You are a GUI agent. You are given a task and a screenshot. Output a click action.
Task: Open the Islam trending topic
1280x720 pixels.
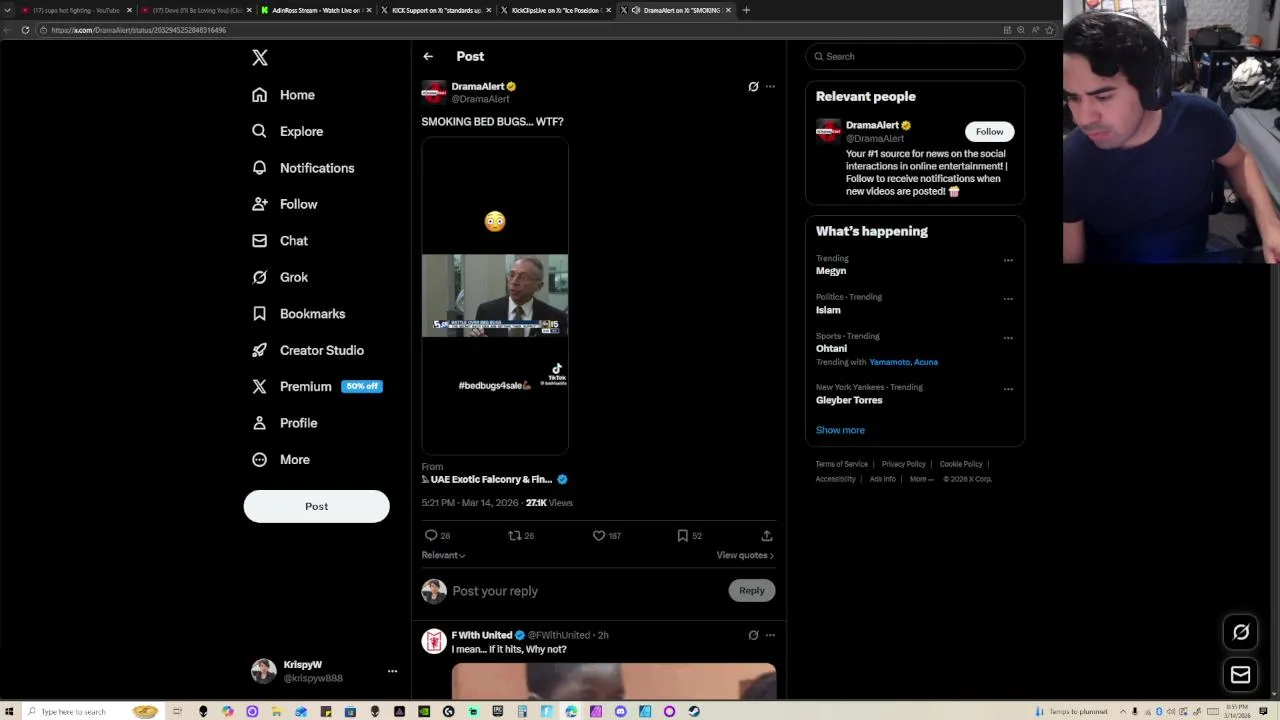(828, 310)
